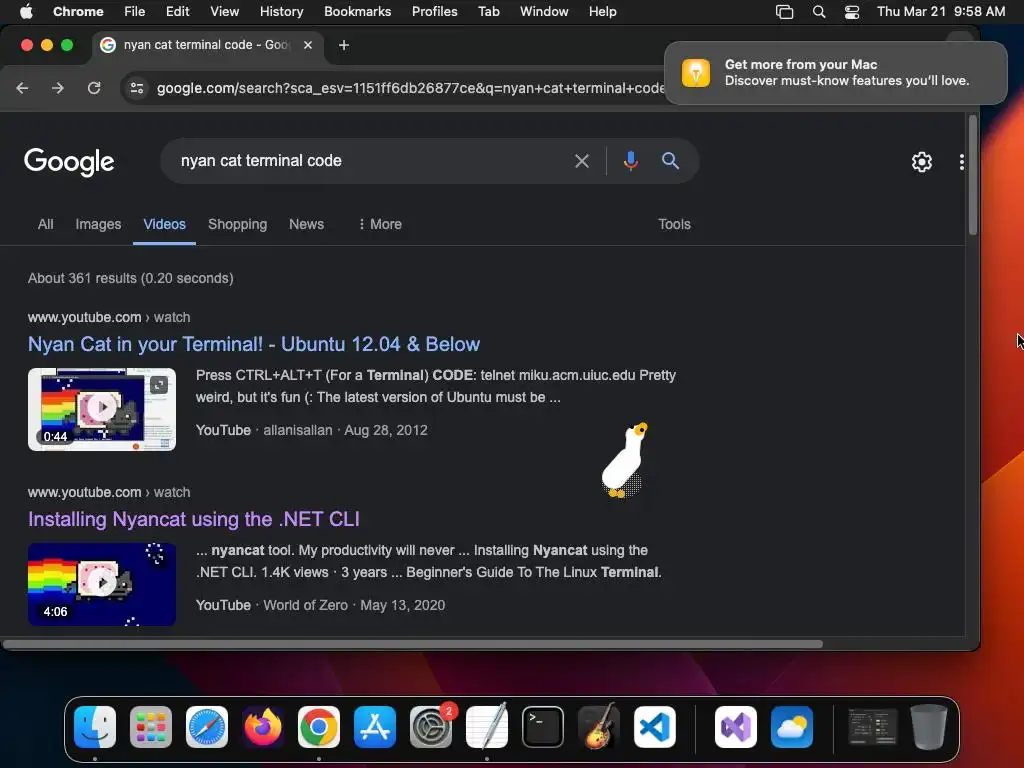Open Installing Nyancat using the .NET CLI link
1024x768 pixels.
tap(193, 519)
